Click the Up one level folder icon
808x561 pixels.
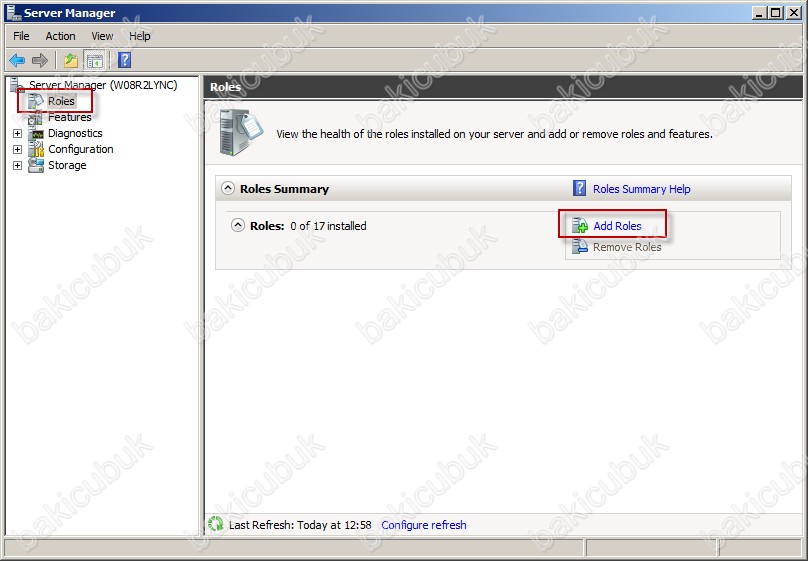[71, 60]
